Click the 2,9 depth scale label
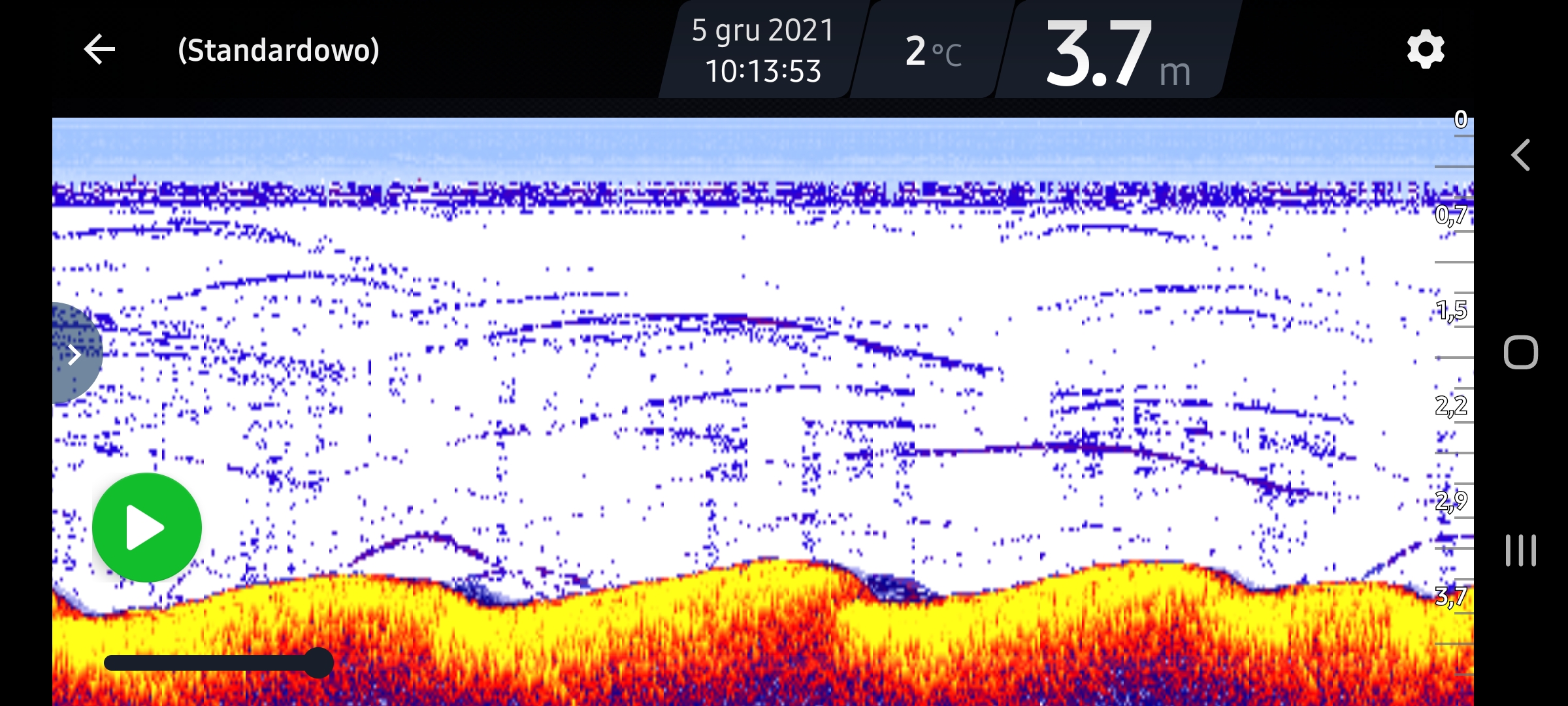Viewport: 1568px width, 706px height. [1451, 501]
